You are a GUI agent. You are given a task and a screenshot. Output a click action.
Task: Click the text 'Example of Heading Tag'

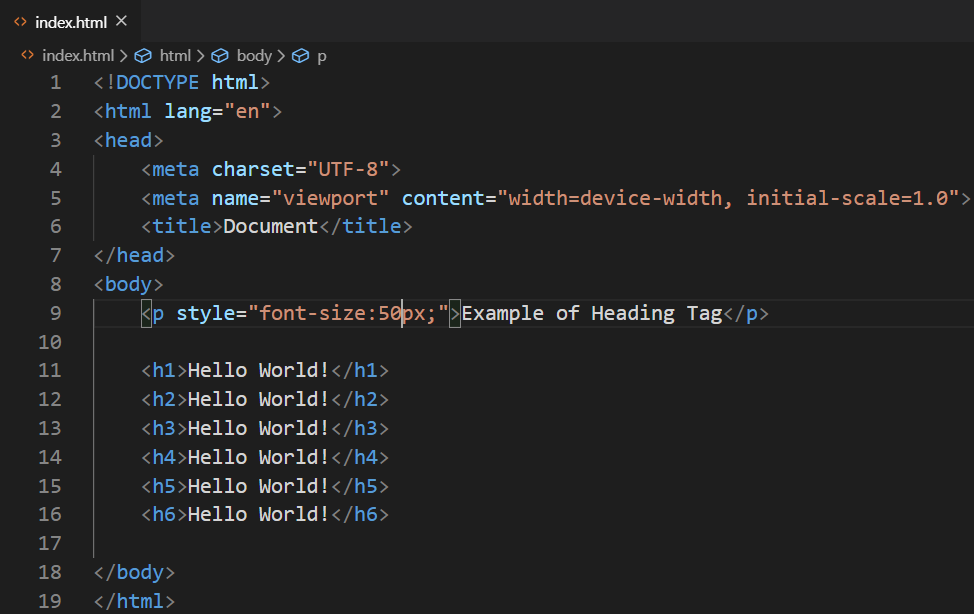point(591,313)
